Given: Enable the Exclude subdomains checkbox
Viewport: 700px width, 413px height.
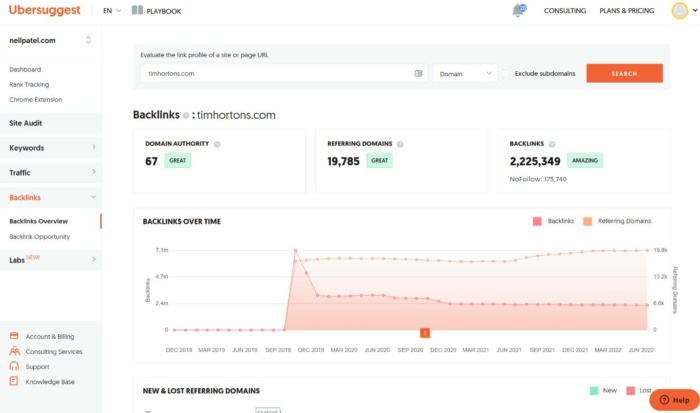Looking at the screenshot, I should [x=506, y=73].
